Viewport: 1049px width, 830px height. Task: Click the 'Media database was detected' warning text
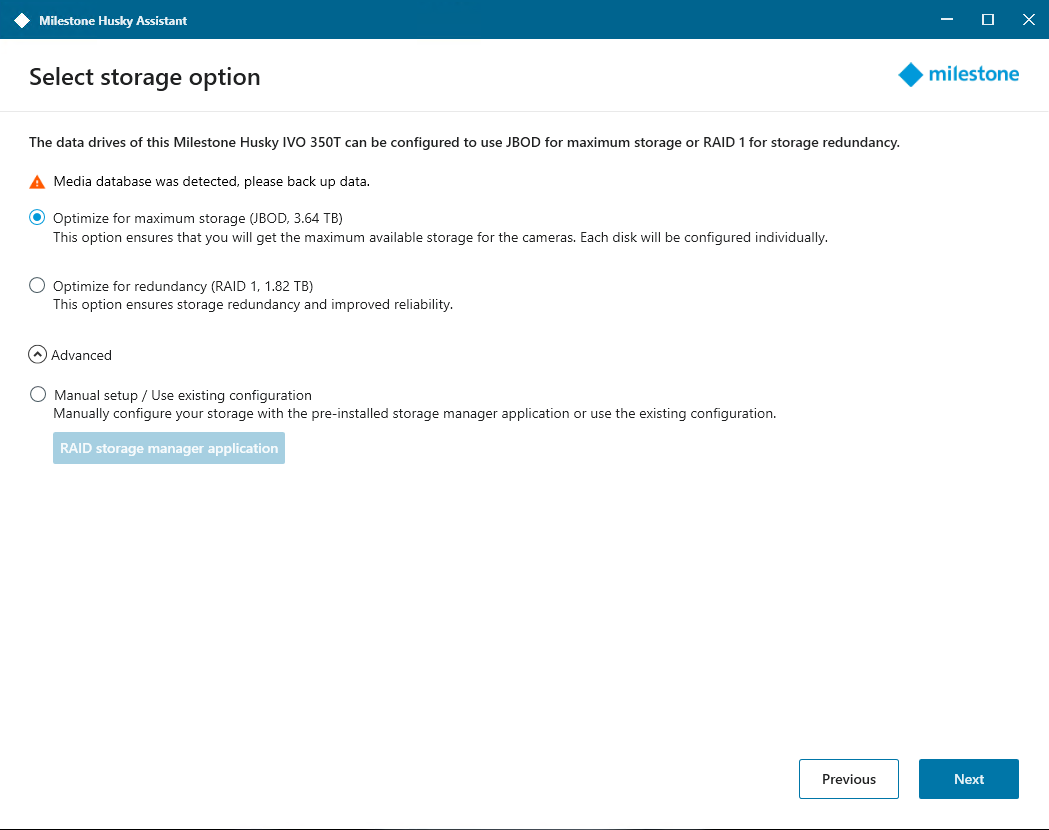(x=212, y=182)
